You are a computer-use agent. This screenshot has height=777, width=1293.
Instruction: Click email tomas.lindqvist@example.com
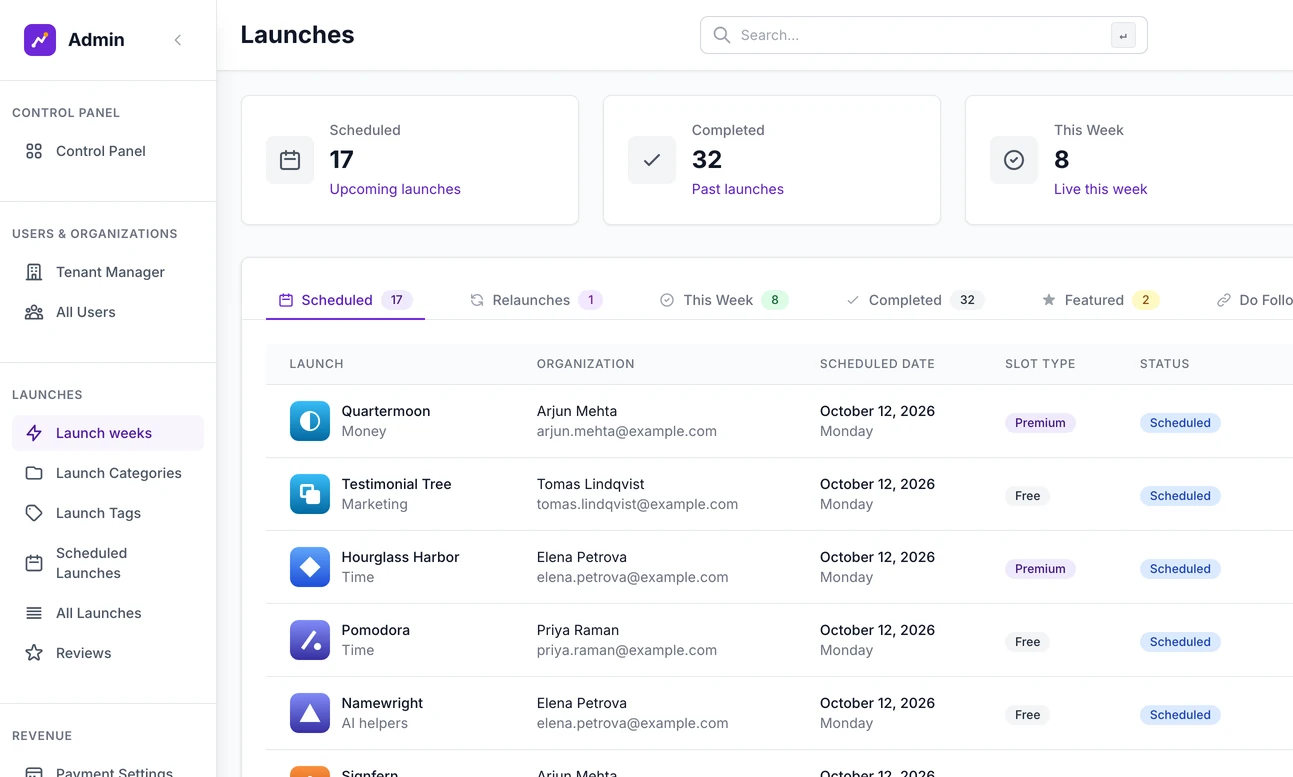tap(637, 504)
